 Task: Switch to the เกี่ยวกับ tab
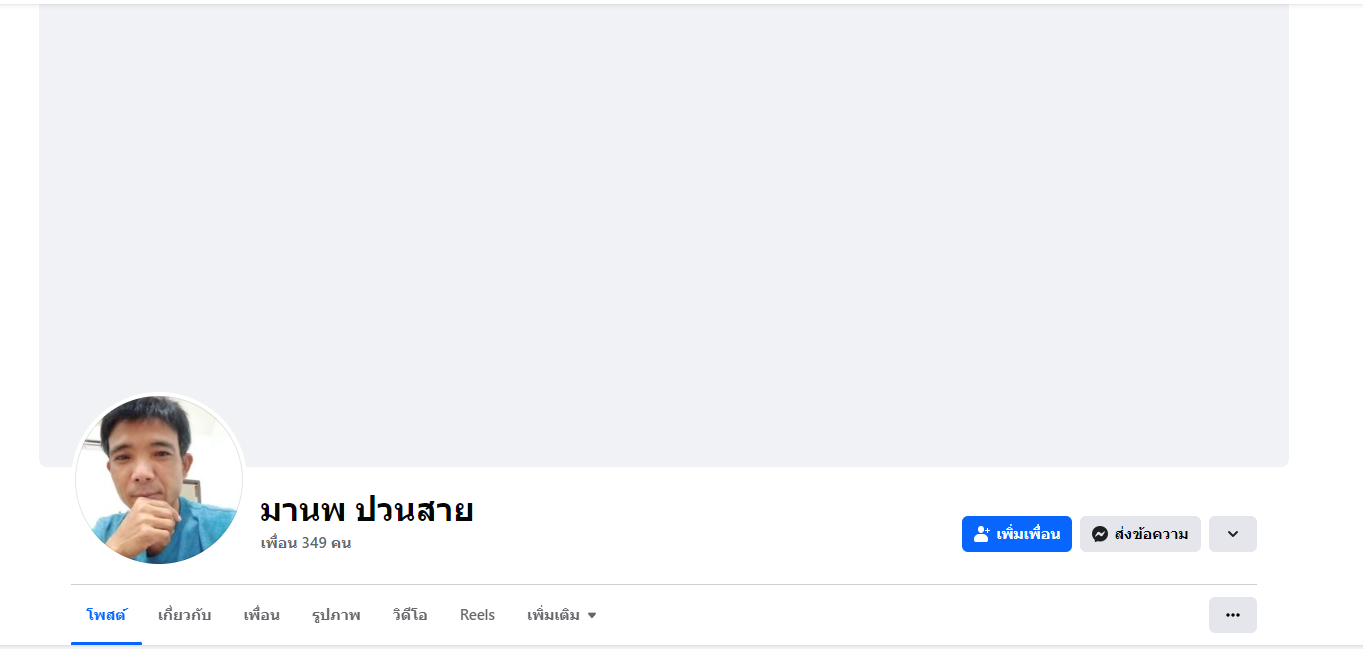(x=184, y=615)
